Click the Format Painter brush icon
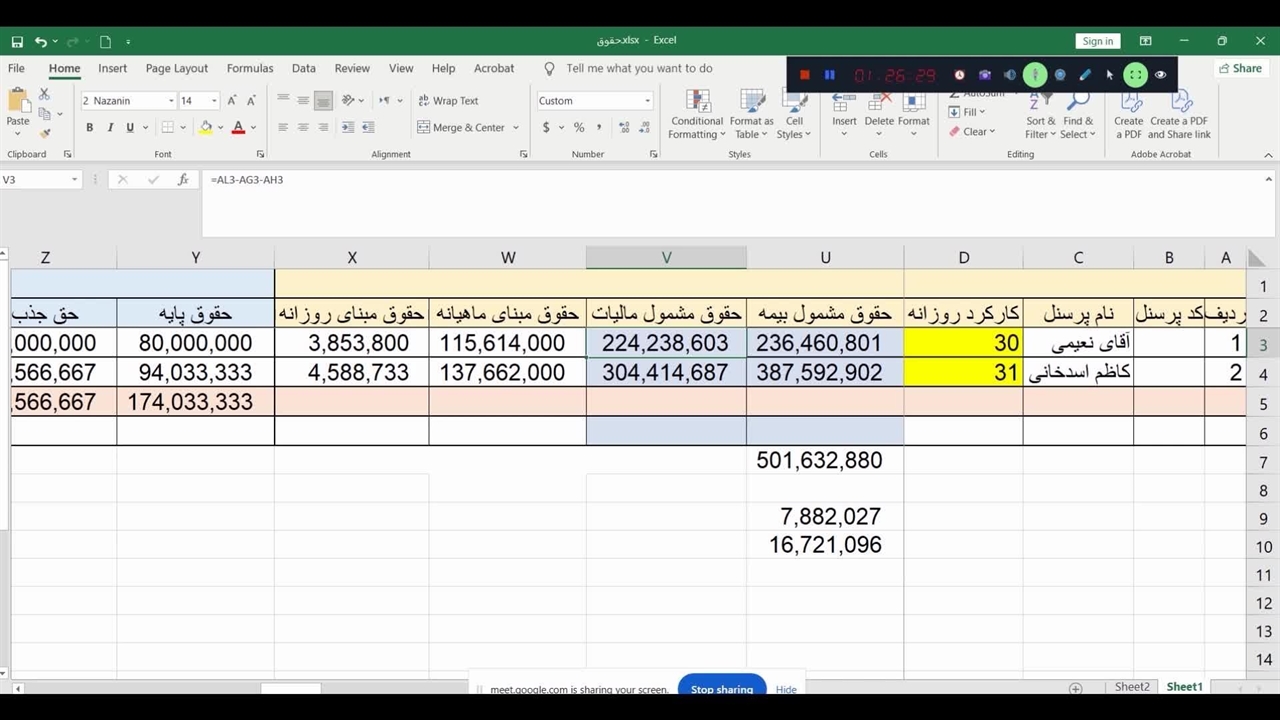Screen dimensions: 1280x720 pyautogui.click(x=45, y=133)
